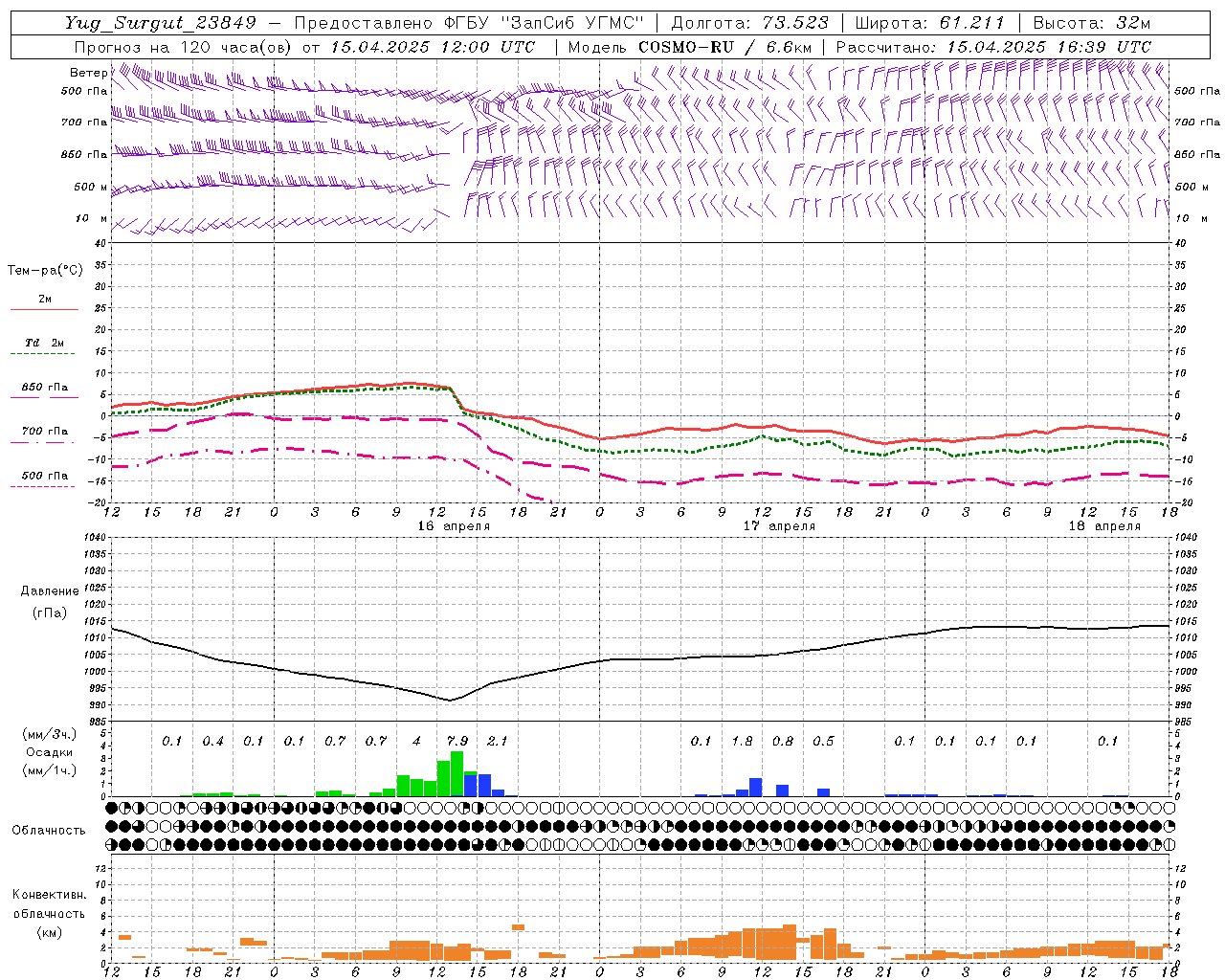Viewport: 1225px width, 980px height.
Task: Click the (мм/3ч.) units label
Action: [x=50, y=735]
